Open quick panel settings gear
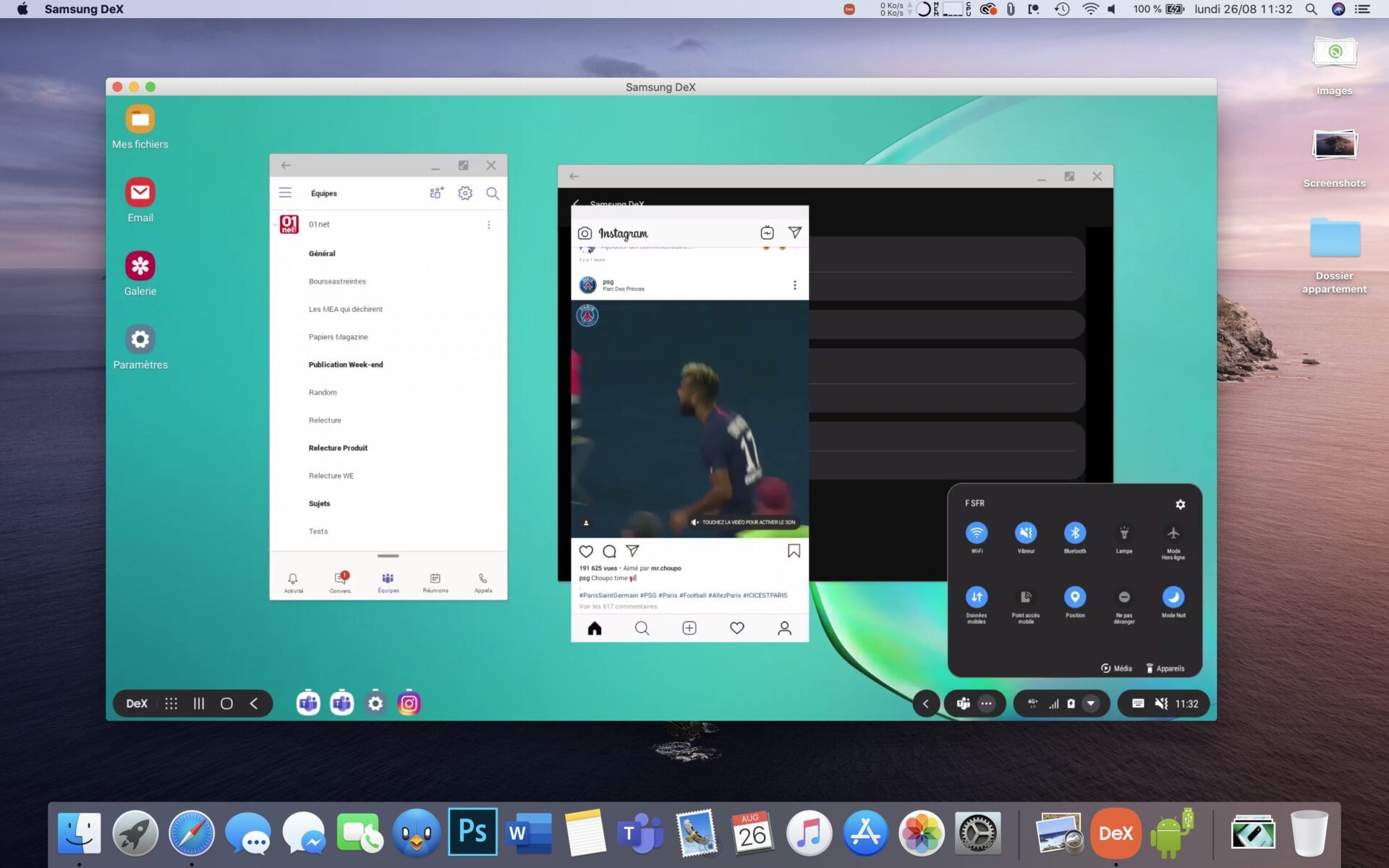Viewport: 1389px width, 868px height. click(1180, 504)
